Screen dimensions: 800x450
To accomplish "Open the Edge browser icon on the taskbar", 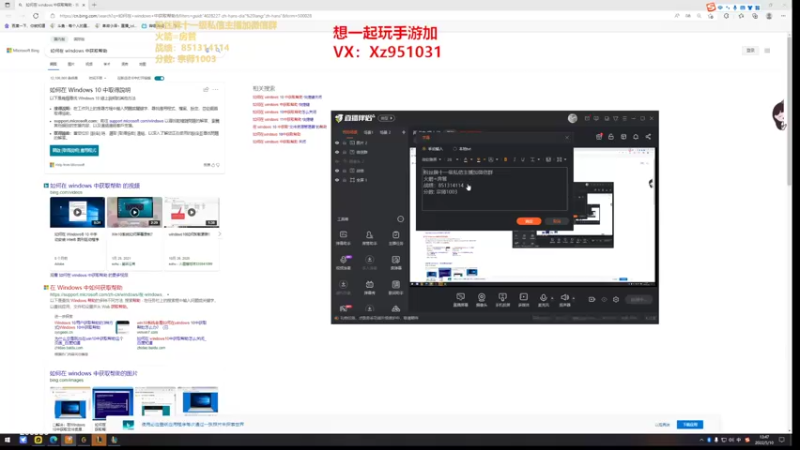I will (x=53, y=440).
